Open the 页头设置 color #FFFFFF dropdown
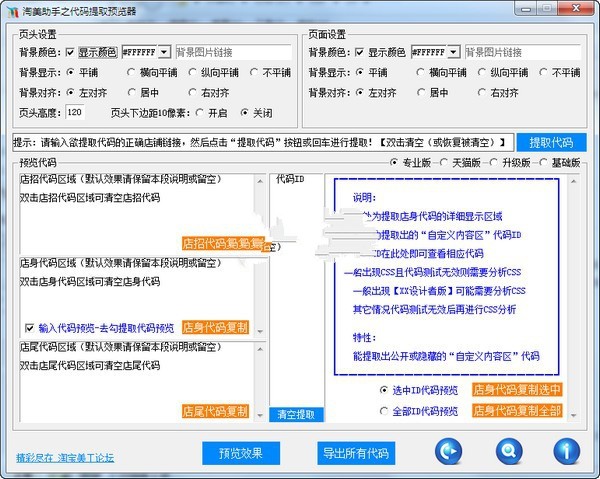Image resolution: width=600 pixels, height=479 pixels. (165, 52)
